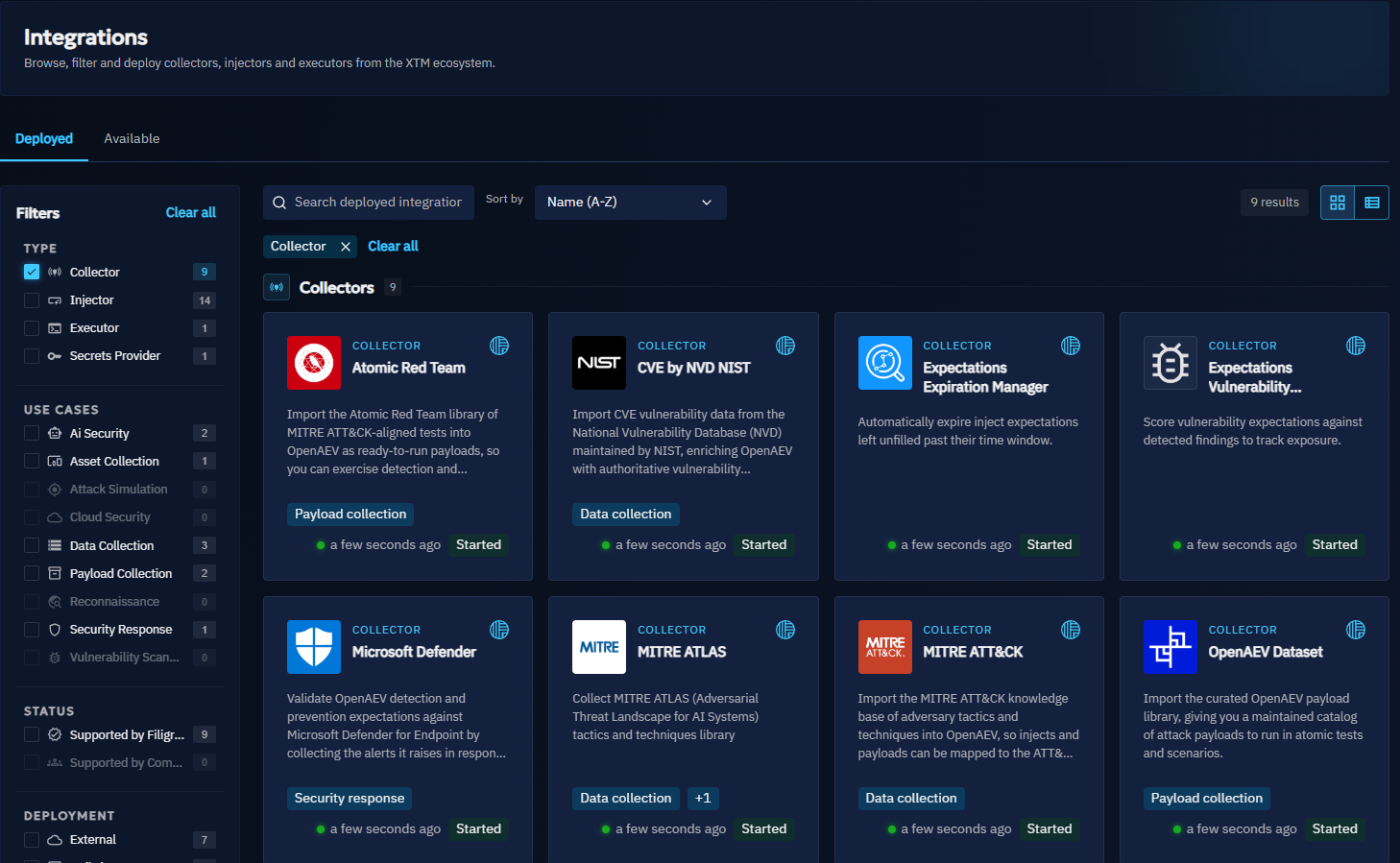The image size is (1400, 863).
Task: Click the MITRE ATT&CK card title
Action: (973, 652)
